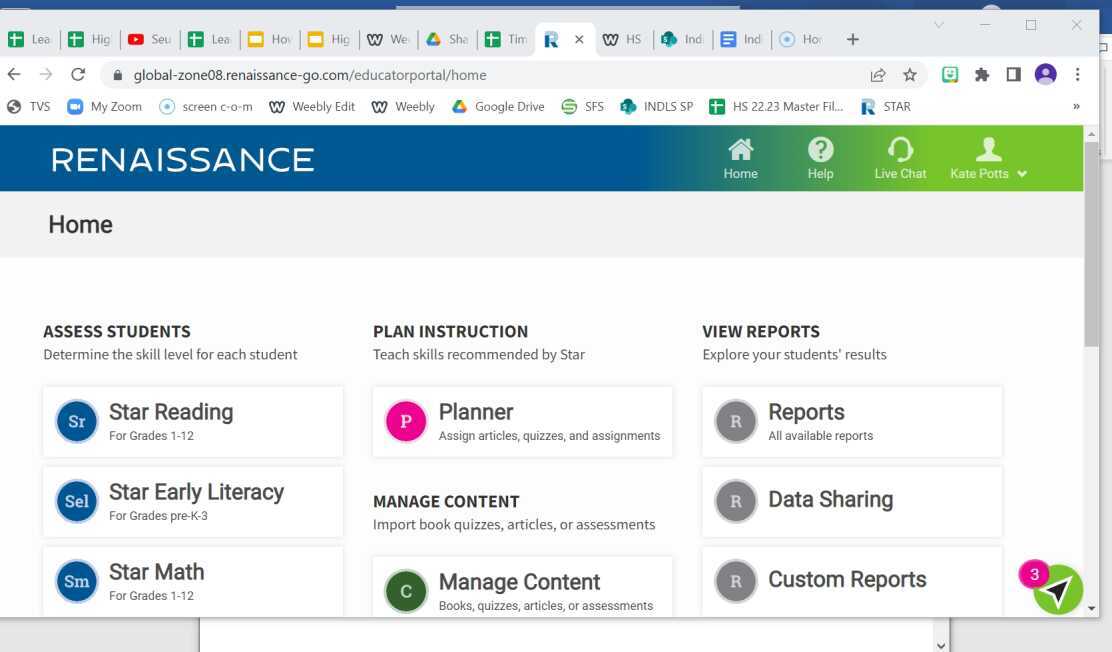The width and height of the screenshot is (1112, 652).
Task: Open Help question mark icon
Action: [x=820, y=151]
